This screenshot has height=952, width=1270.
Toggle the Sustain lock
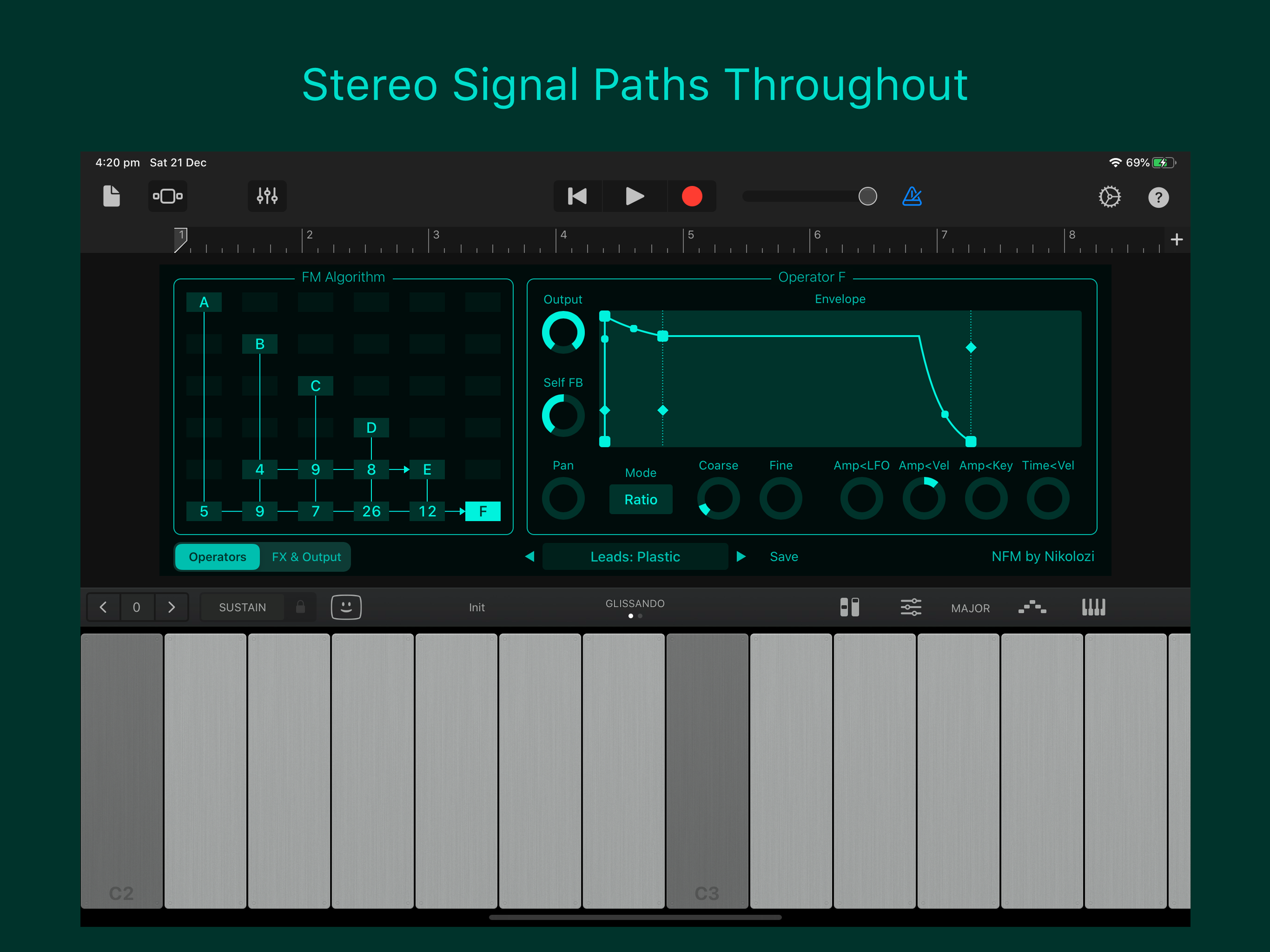300,607
